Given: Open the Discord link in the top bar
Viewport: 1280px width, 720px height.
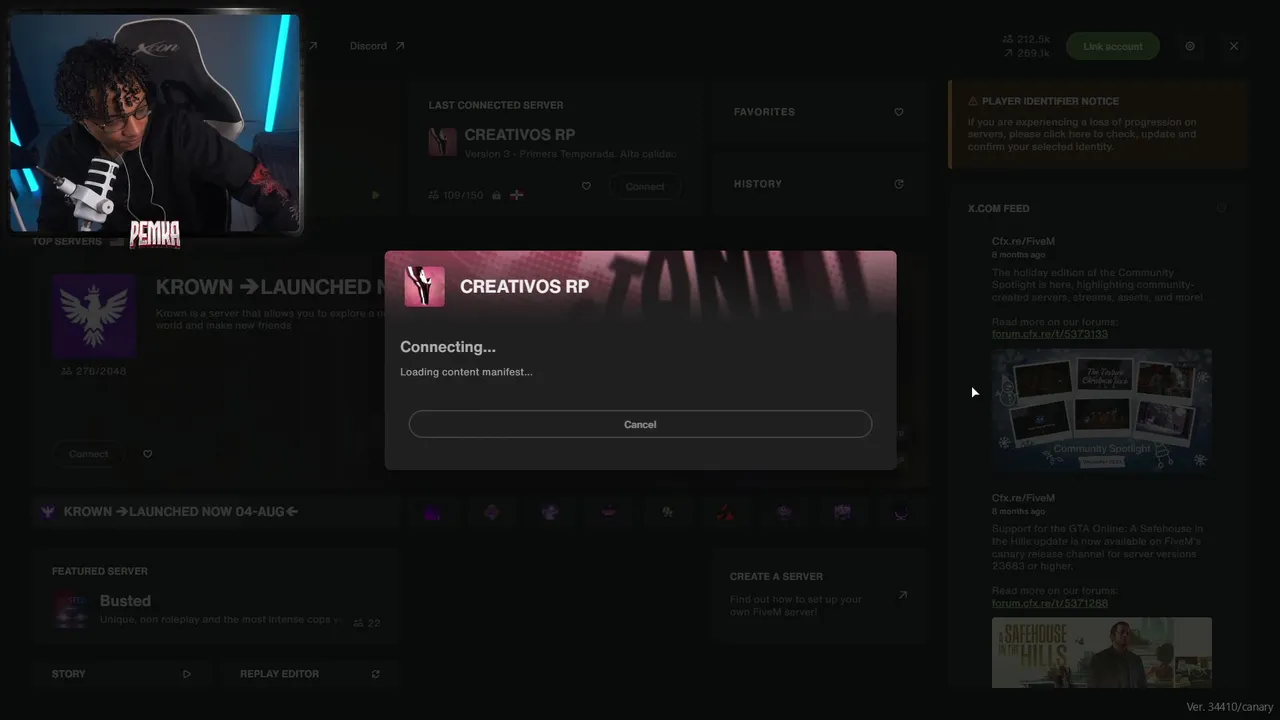Looking at the screenshot, I should [x=377, y=46].
